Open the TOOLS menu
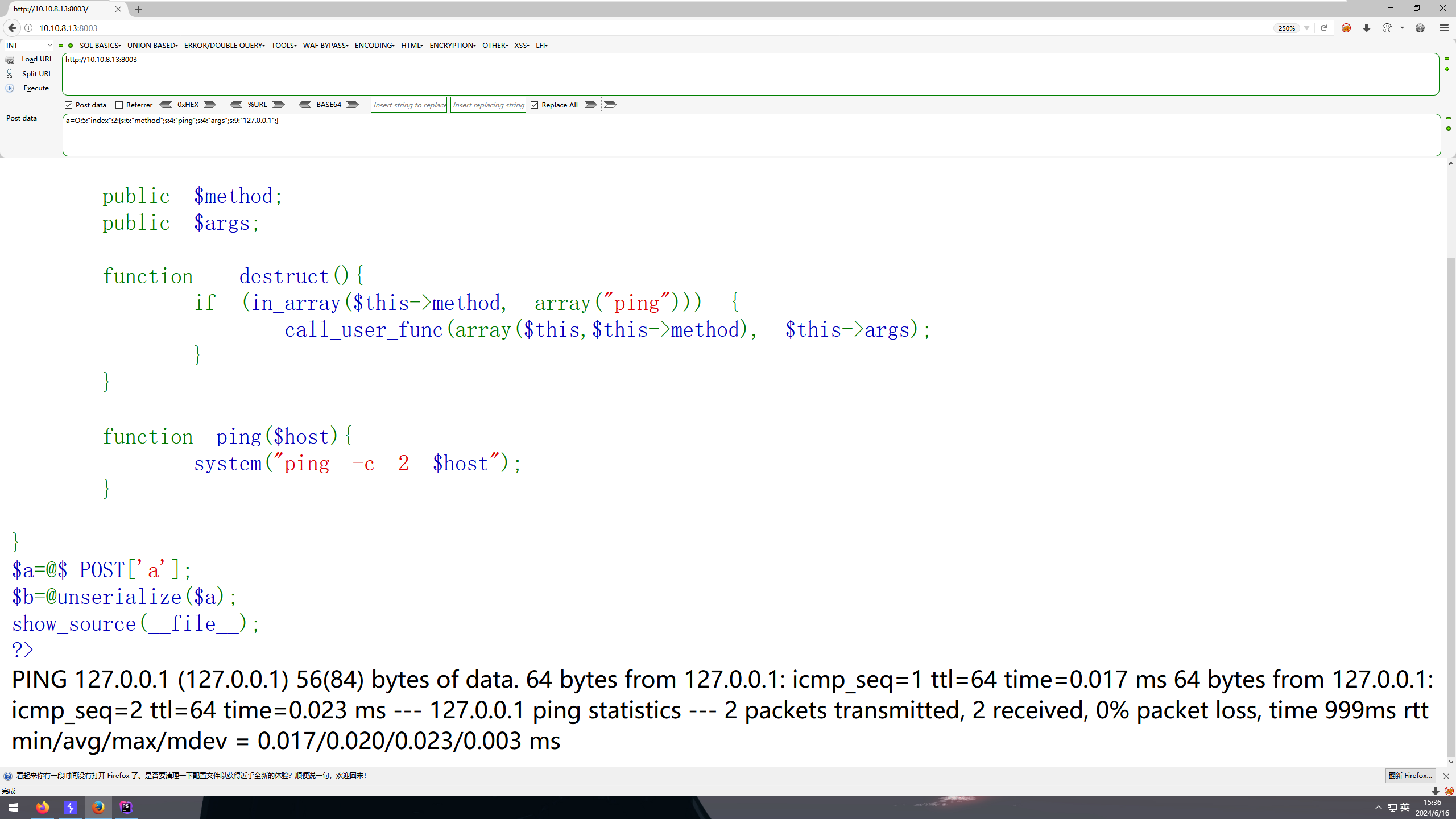1456x819 pixels. [x=284, y=45]
